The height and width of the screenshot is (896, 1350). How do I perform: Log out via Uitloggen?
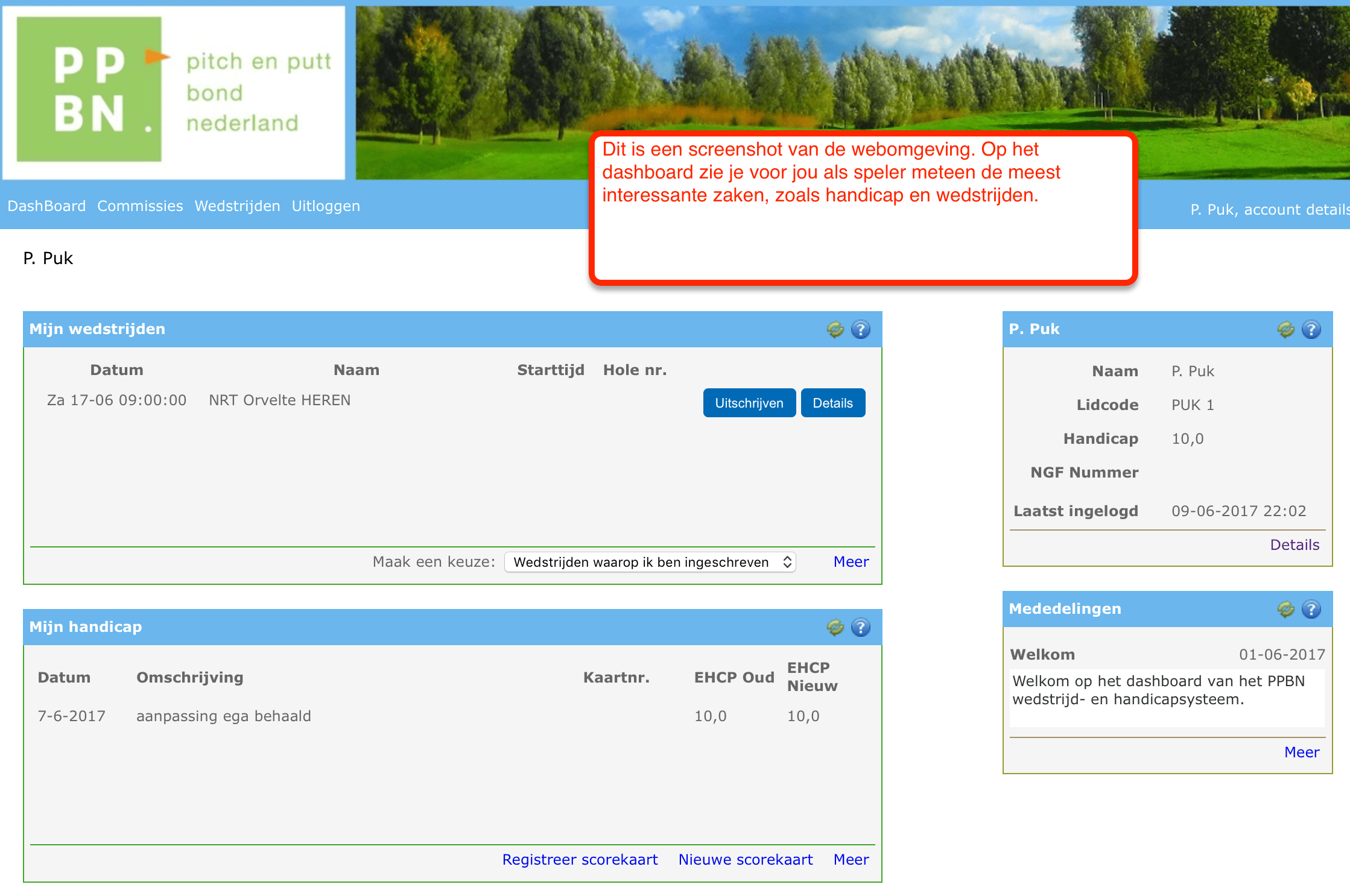point(326,206)
